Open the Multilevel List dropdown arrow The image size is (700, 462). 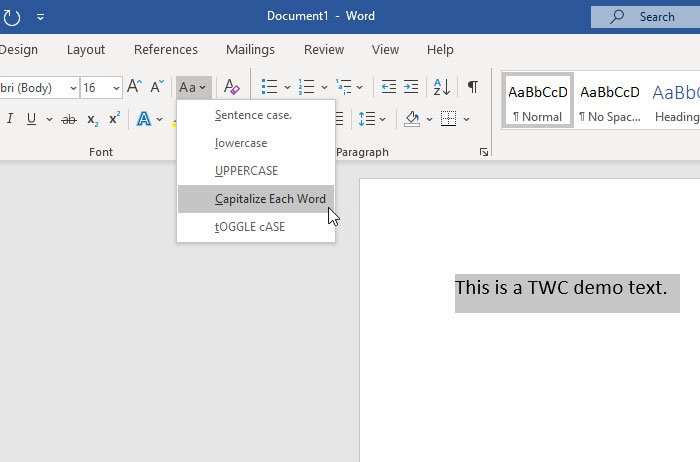360,87
